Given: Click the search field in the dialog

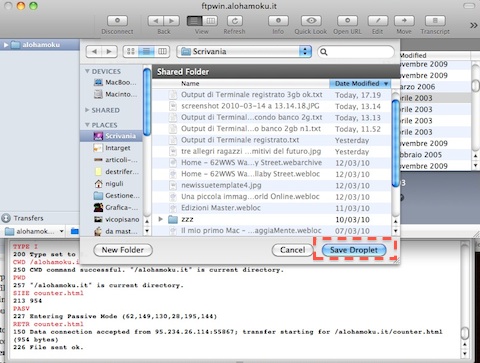Looking at the screenshot, I should click(x=356, y=52).
